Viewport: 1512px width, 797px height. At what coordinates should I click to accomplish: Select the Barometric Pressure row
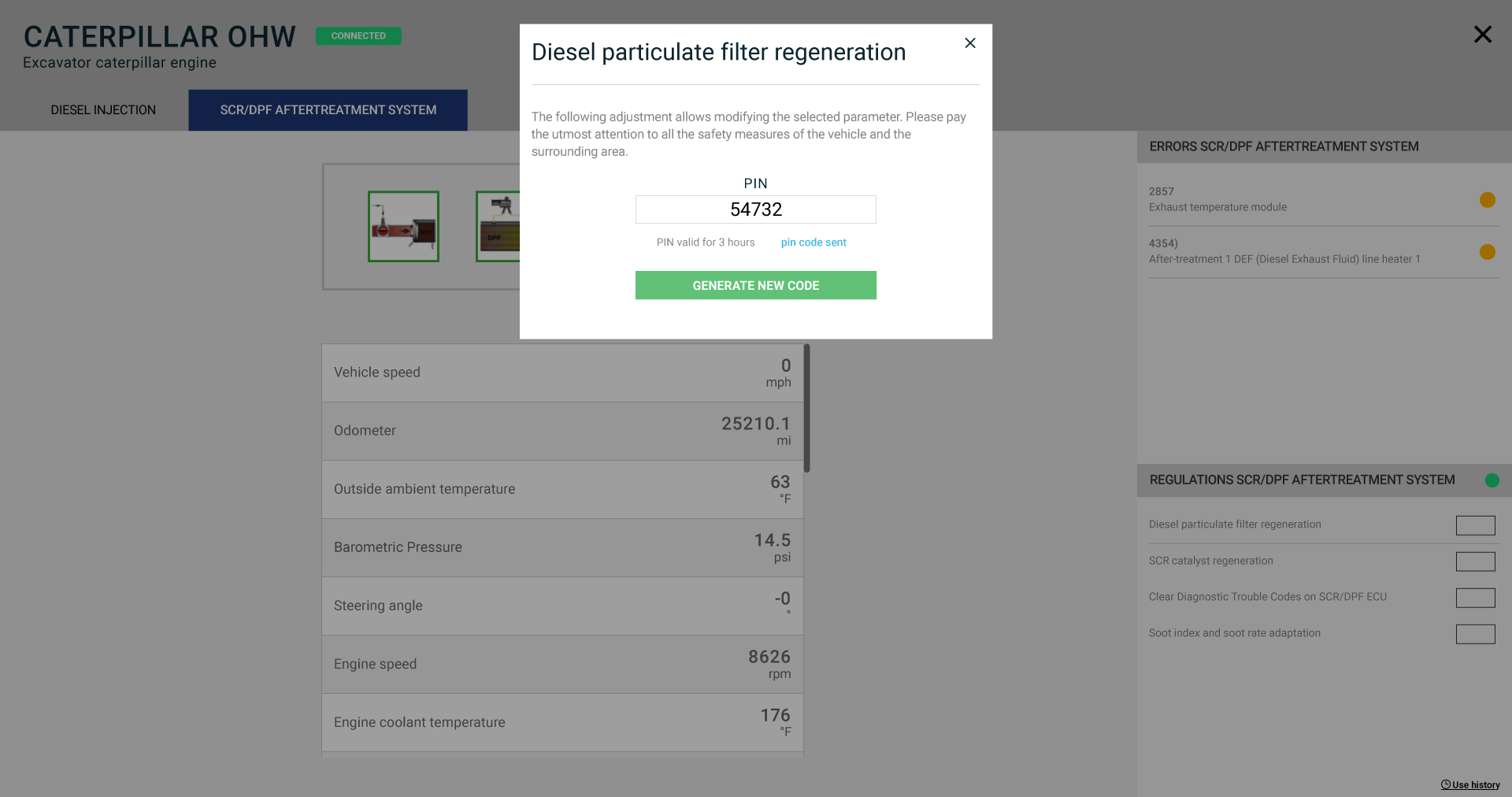pyautogui.click(x=562, y=548)
